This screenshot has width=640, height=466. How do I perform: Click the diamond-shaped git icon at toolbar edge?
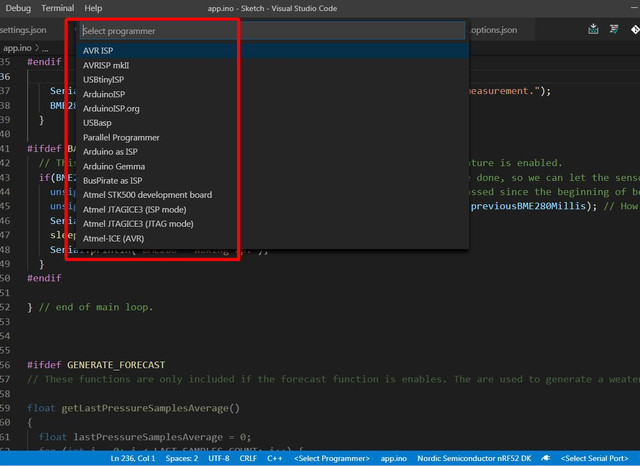[635, 29]
